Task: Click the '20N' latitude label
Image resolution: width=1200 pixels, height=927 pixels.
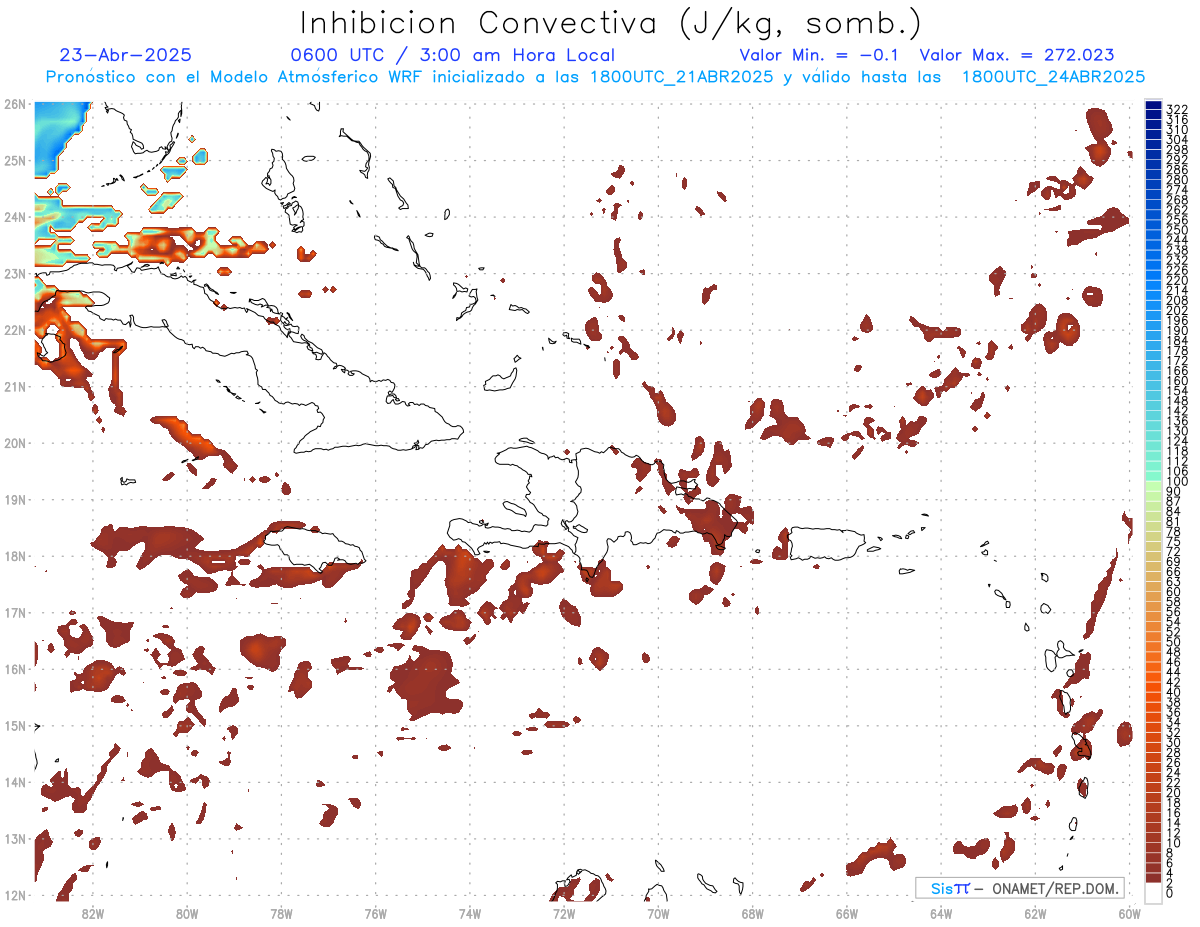Action: [15, 443]
